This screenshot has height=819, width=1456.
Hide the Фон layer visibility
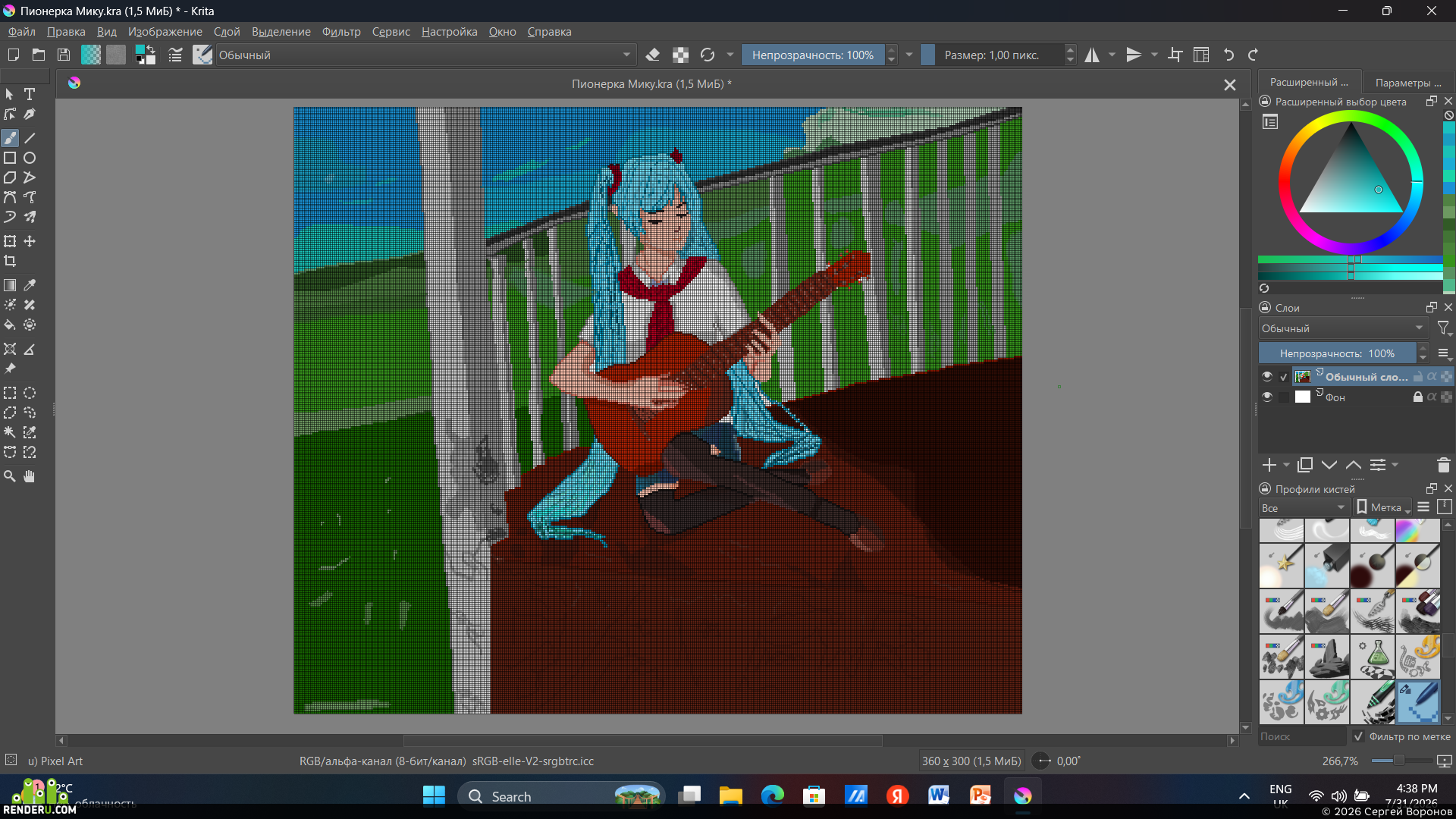coord(1267,397)
